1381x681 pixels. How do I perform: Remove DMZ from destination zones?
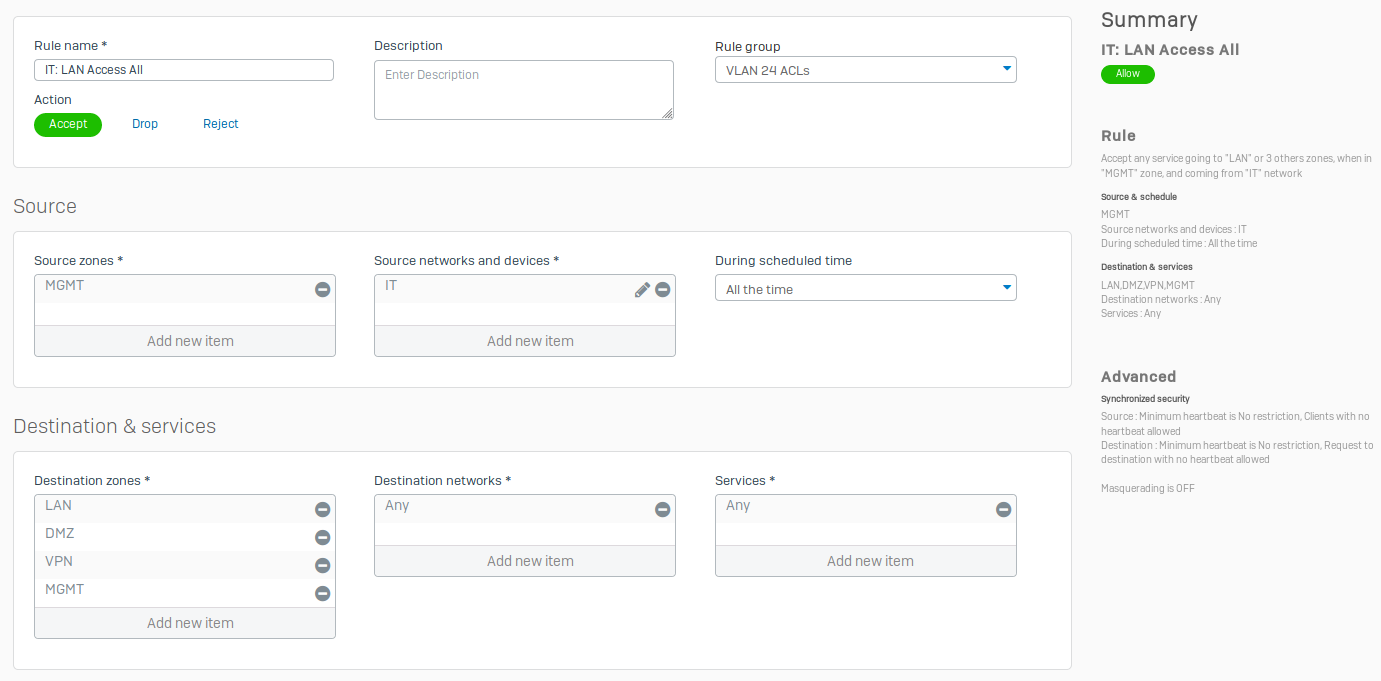coord(322,537)
